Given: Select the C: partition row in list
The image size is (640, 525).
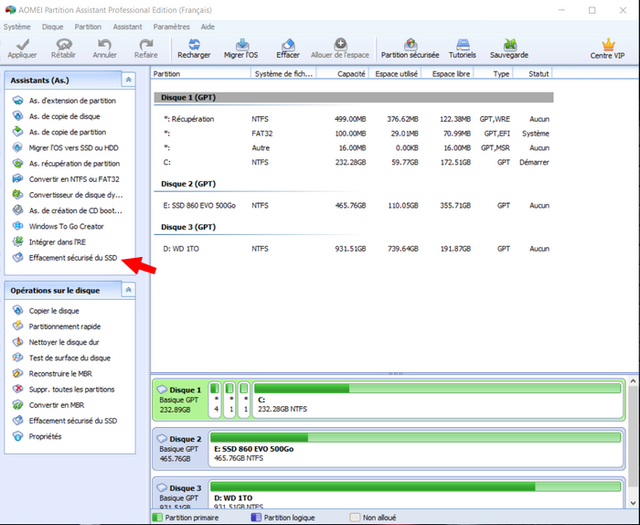Looking at the screenshot, I should point(353,162).
